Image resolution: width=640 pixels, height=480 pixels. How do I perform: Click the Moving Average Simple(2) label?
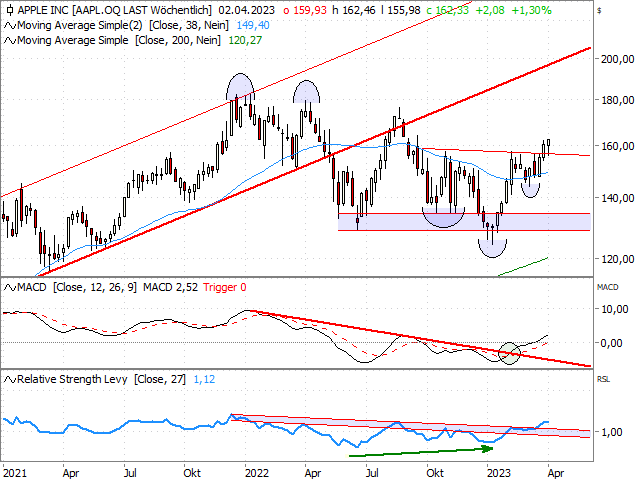(80, 26)
